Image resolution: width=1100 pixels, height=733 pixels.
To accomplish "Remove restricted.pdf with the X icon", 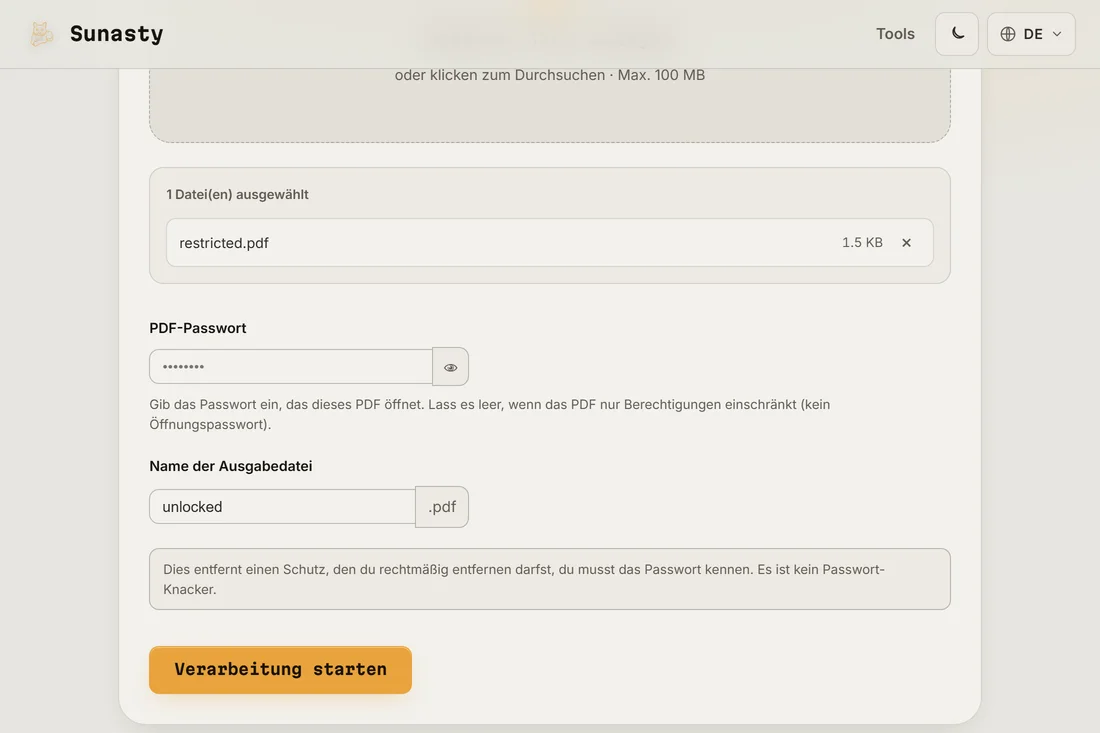I will click(906, 243).
